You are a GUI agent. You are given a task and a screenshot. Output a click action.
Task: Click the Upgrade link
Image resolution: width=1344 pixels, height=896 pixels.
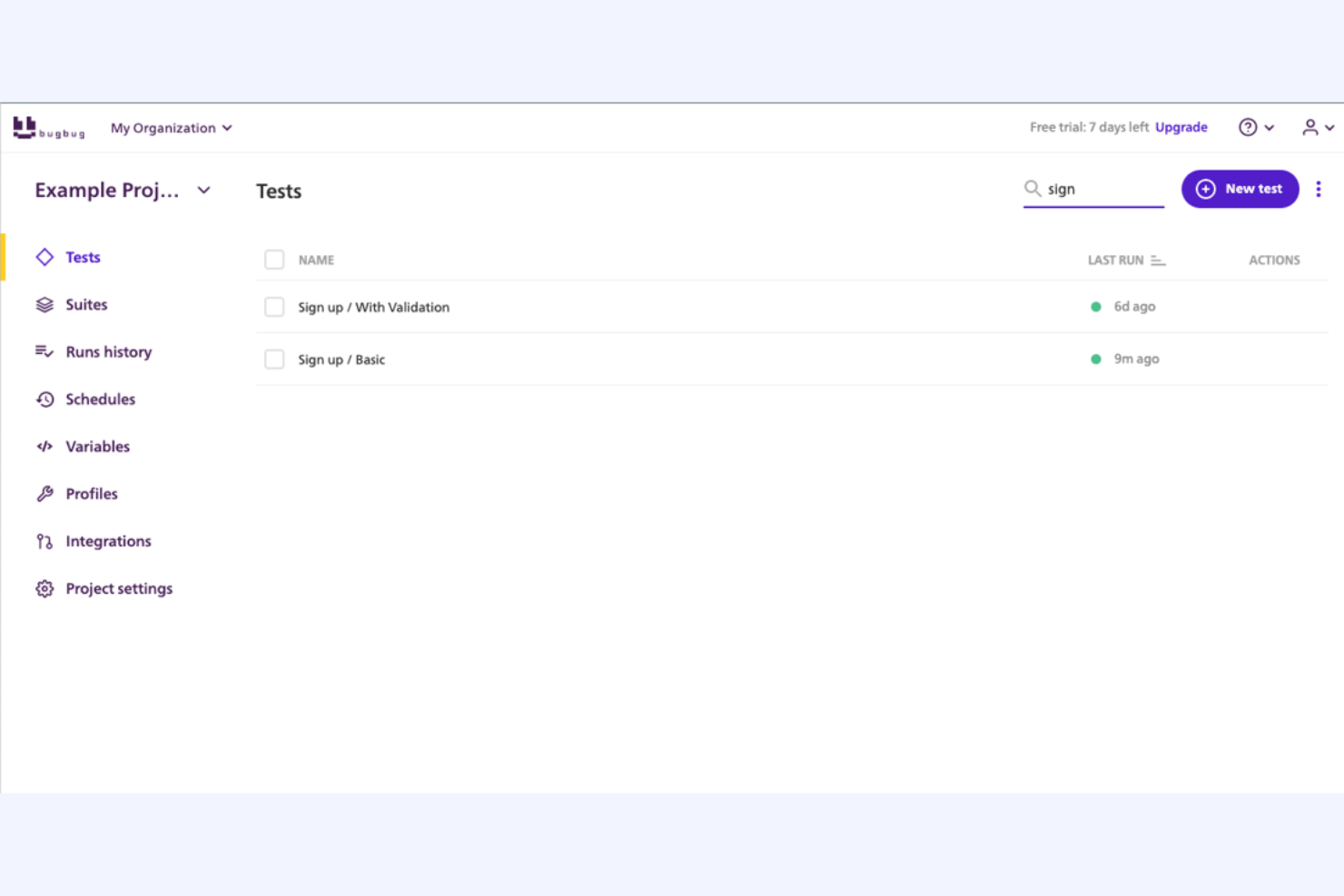[x=1181, y=127]
